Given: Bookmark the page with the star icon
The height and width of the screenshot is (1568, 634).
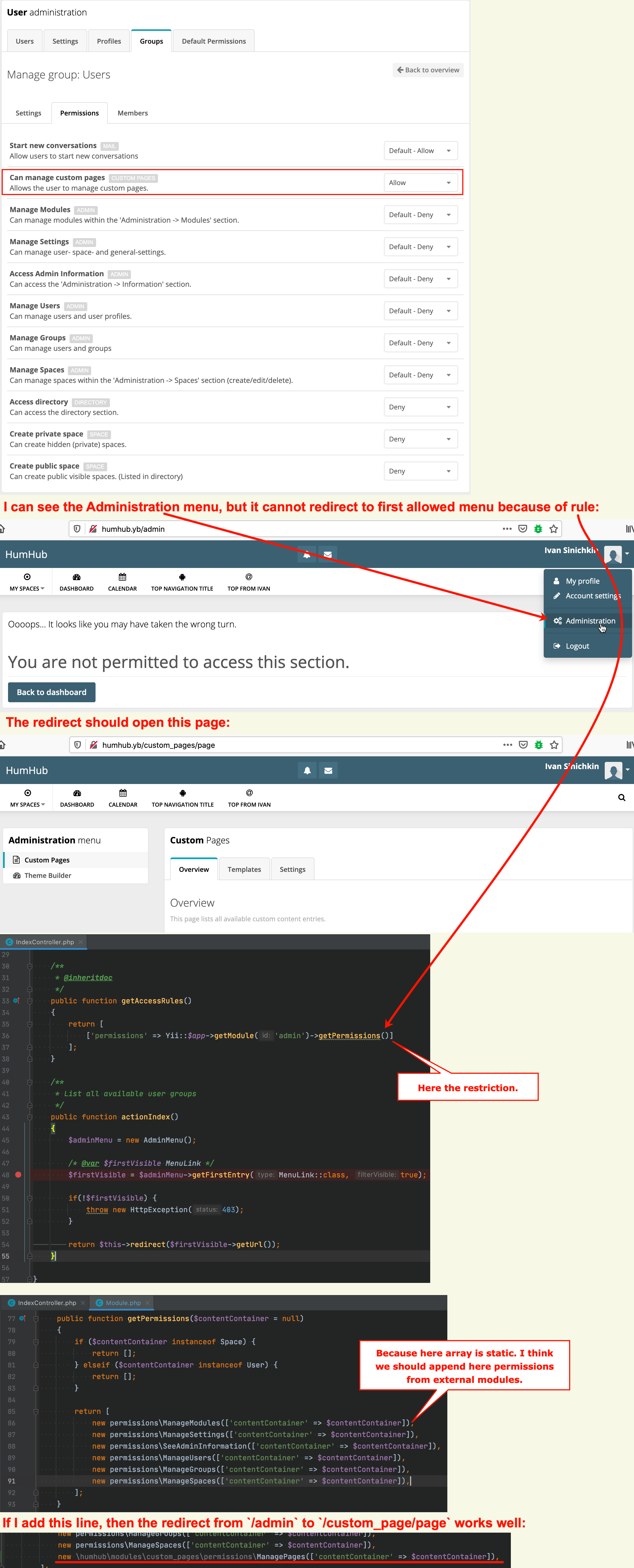Looking at the screenshot, I should pos(553,528).
